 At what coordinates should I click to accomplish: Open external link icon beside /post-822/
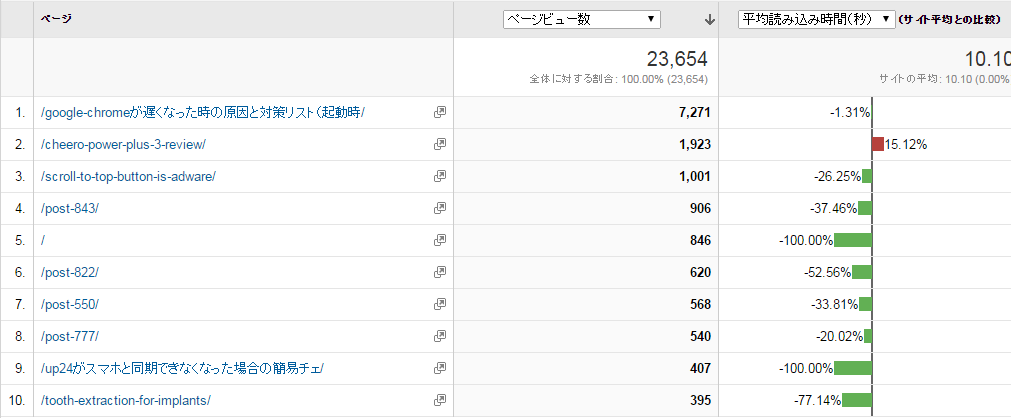tap(439, 273)
